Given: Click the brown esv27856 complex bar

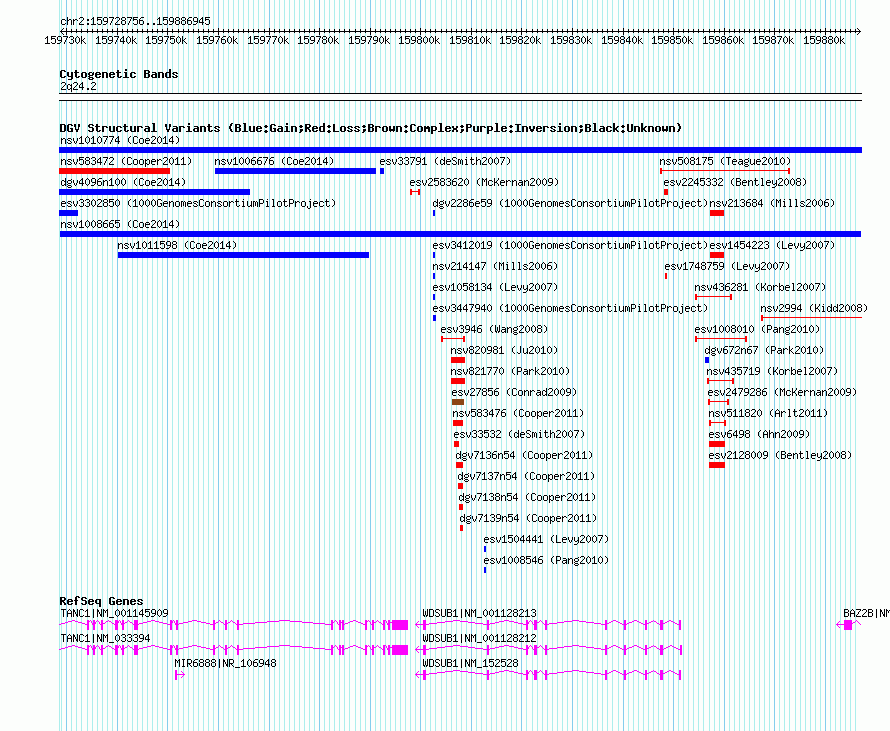Looking at the screenshot, I should coord(458,402).
